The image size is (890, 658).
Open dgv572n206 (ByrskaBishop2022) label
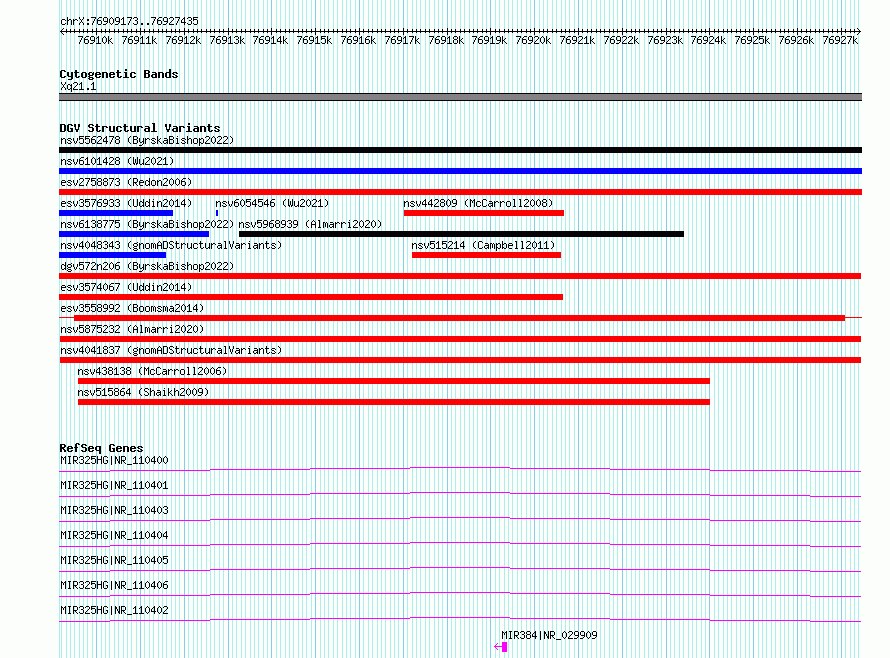point(147,266)
